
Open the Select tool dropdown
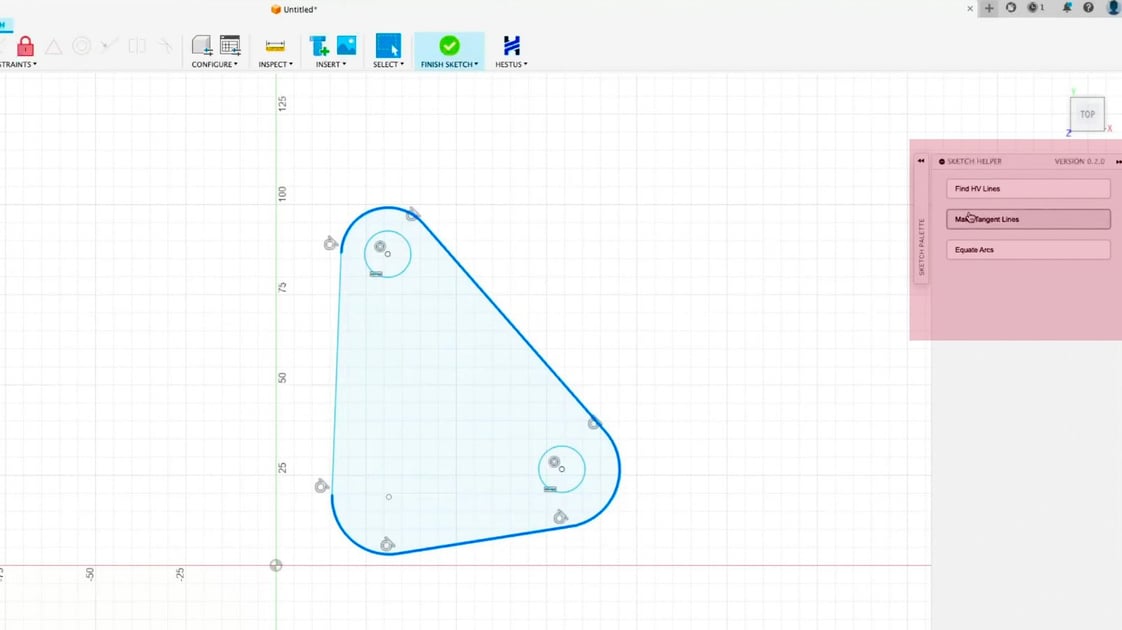coord(401,64)
